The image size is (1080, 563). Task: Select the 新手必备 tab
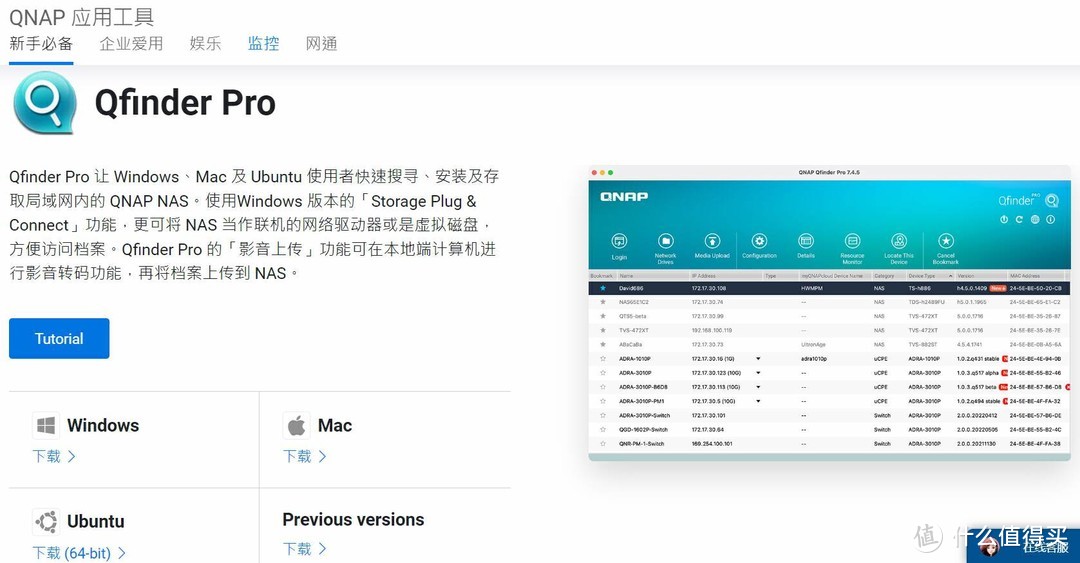point(41,43)
